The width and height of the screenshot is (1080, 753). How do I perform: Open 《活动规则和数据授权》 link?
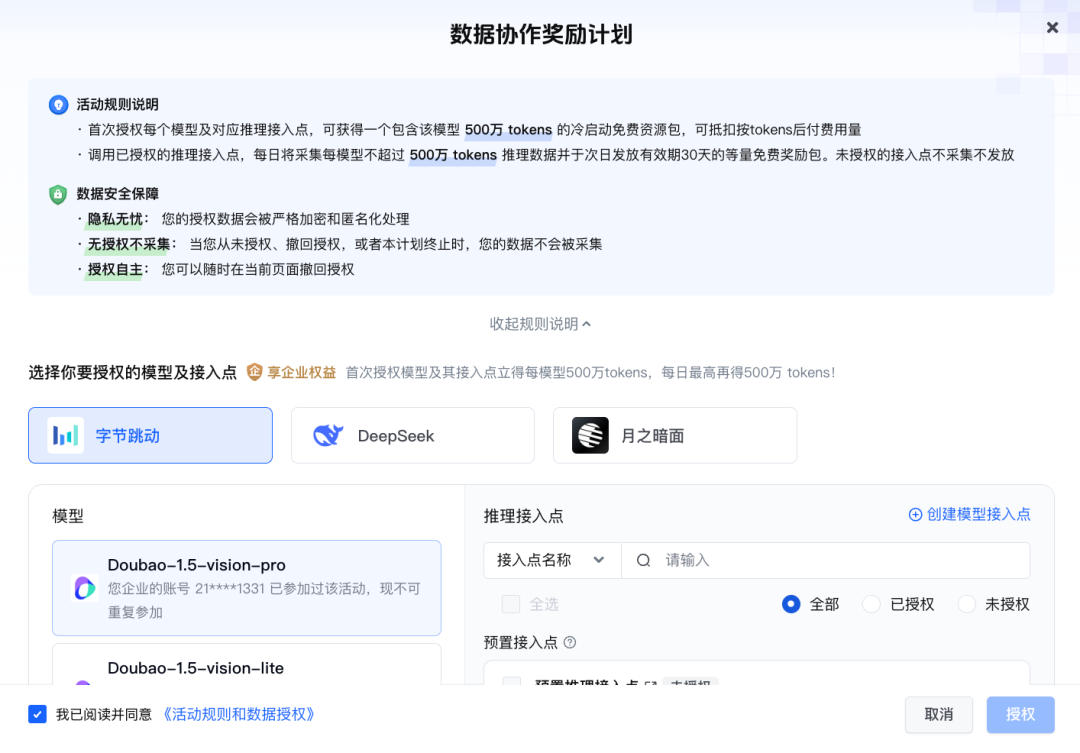(238, 714)
